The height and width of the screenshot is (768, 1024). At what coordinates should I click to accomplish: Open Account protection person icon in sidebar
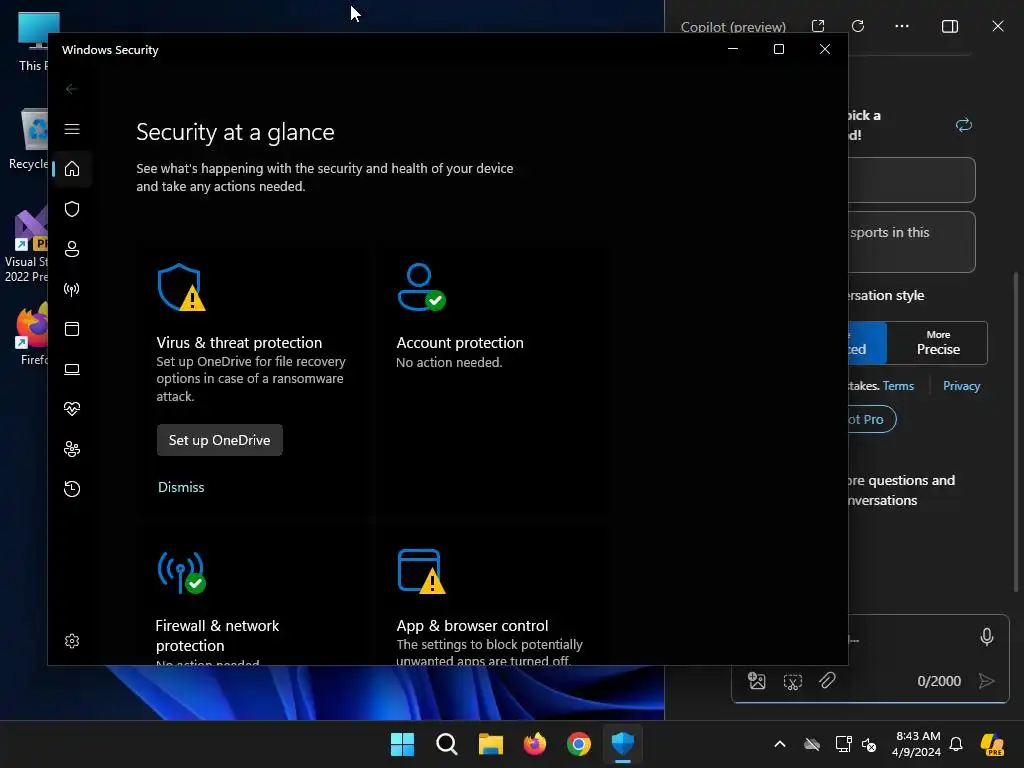pos(72,249)
